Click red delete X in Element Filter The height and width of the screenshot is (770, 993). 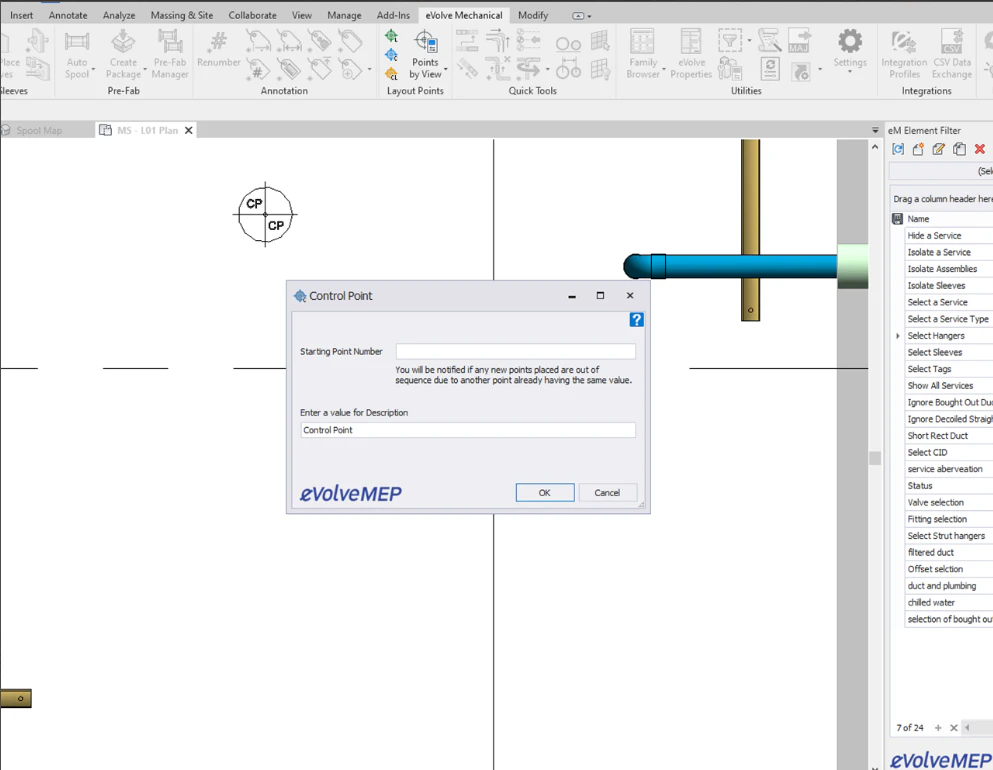tap(980, 150)
